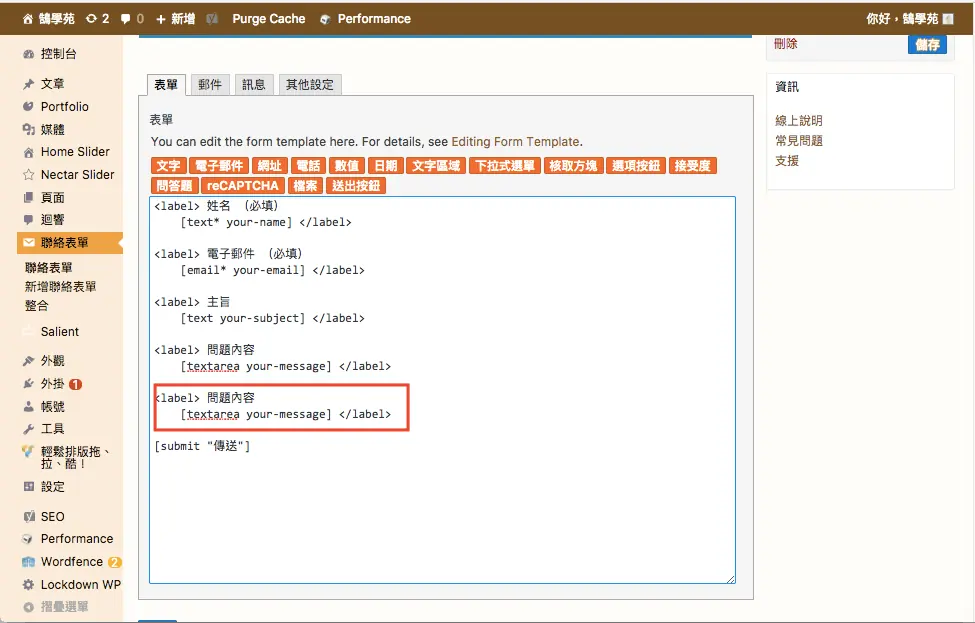Open the Salient sidebar item
975x623 pixels.
click(60, 332)
